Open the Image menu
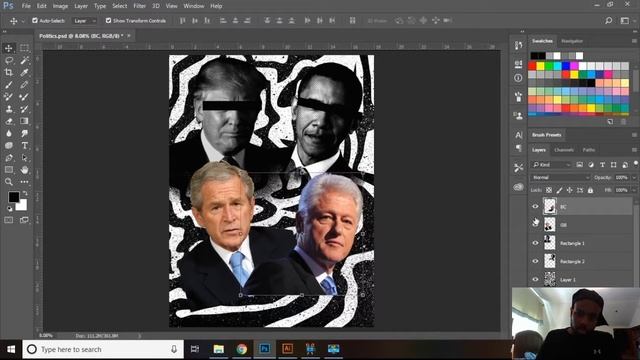 [x=60, y=6]
